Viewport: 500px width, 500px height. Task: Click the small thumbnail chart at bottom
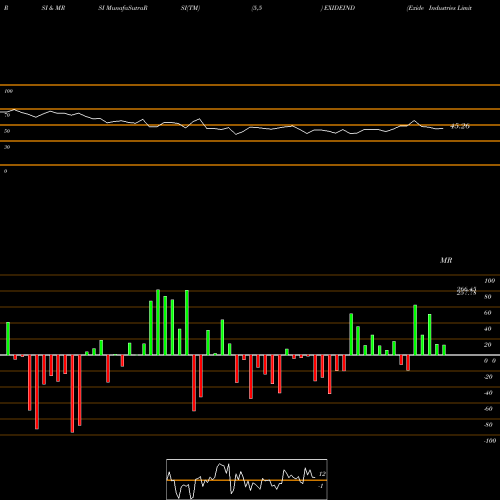247,479
